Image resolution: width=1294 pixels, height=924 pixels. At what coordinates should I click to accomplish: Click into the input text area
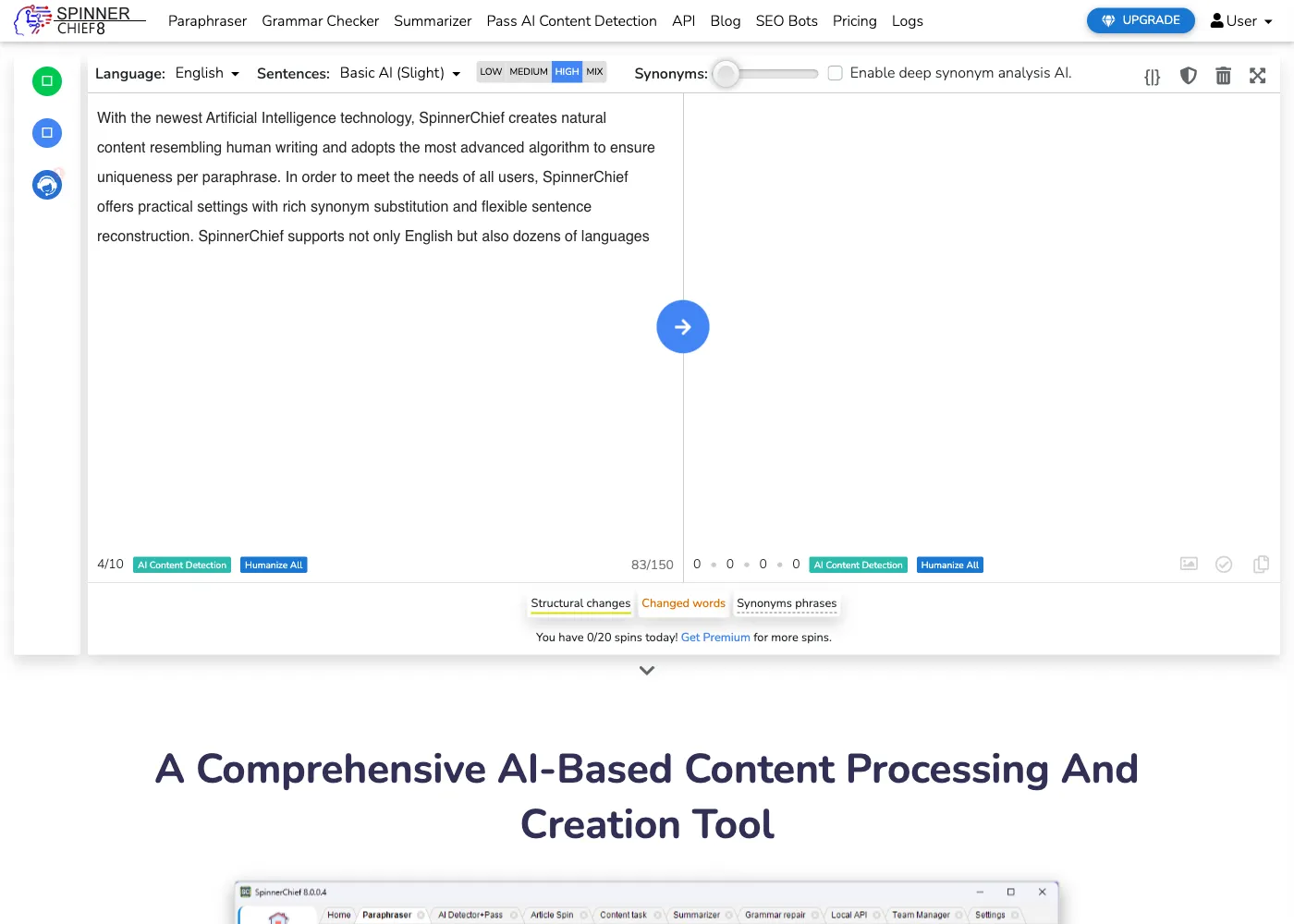pyautogui.click(x=385, y=323)
